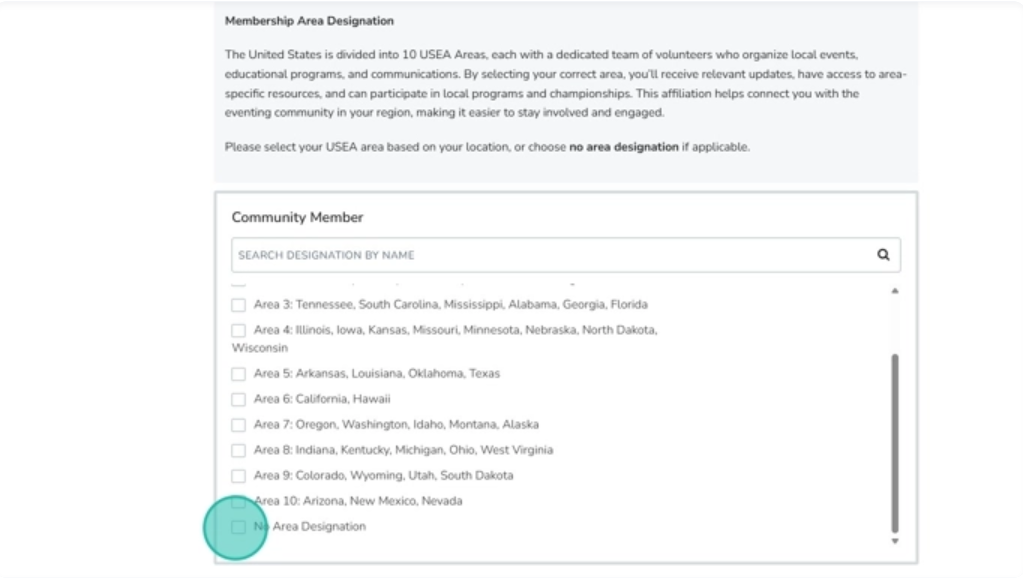The width and height of the screenshot is (1023, 579).
Task: Click the Area 10 Arizona, New Mexico label
Action: pyautogui.click(x=358, y=501)
